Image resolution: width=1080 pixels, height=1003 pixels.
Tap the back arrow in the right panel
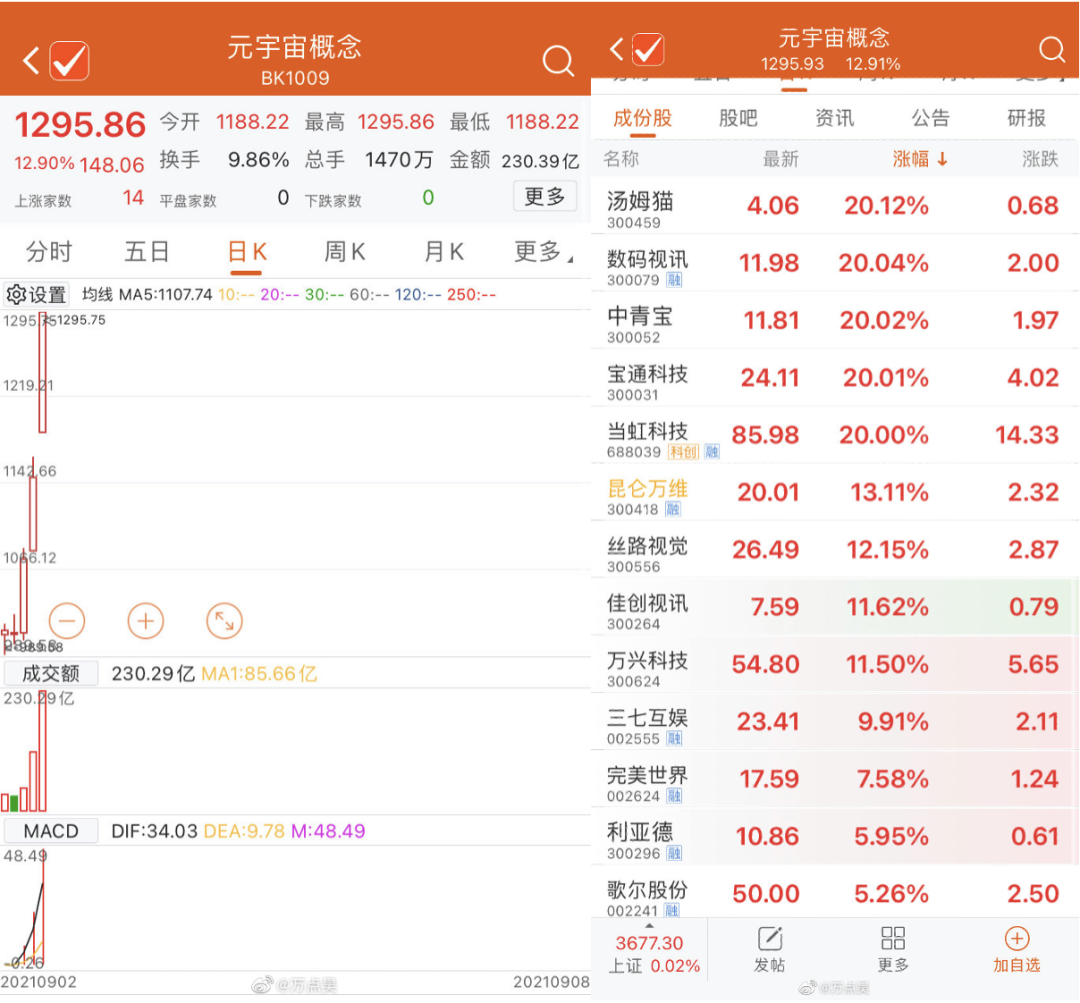point(616,49)
